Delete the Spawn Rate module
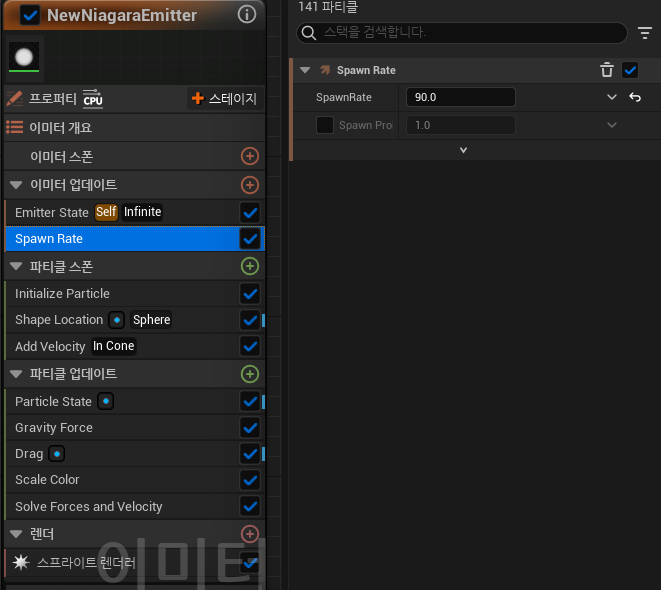 click(x=607, y=70)
